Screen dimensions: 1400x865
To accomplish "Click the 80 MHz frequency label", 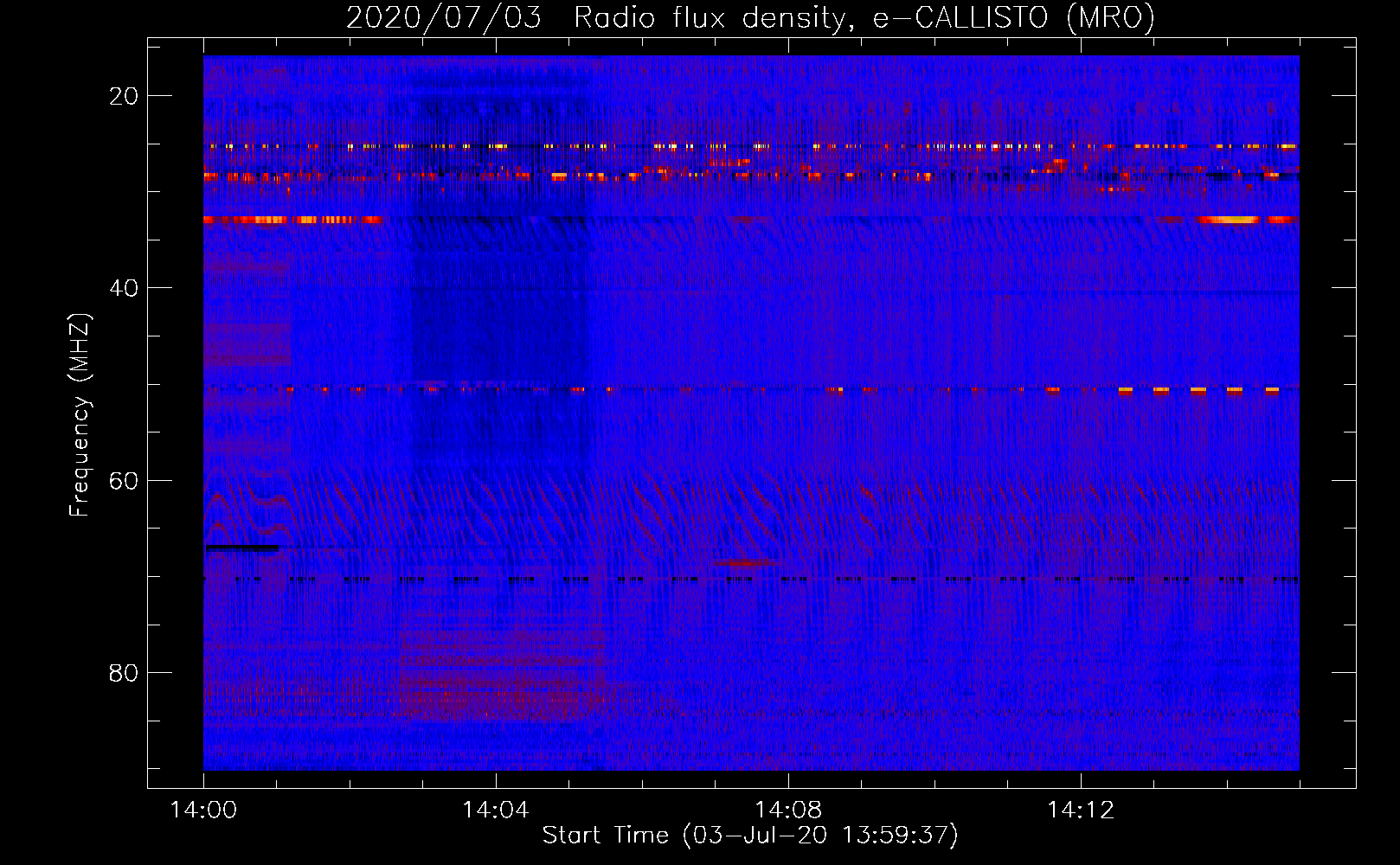I will tap(124, 673).
